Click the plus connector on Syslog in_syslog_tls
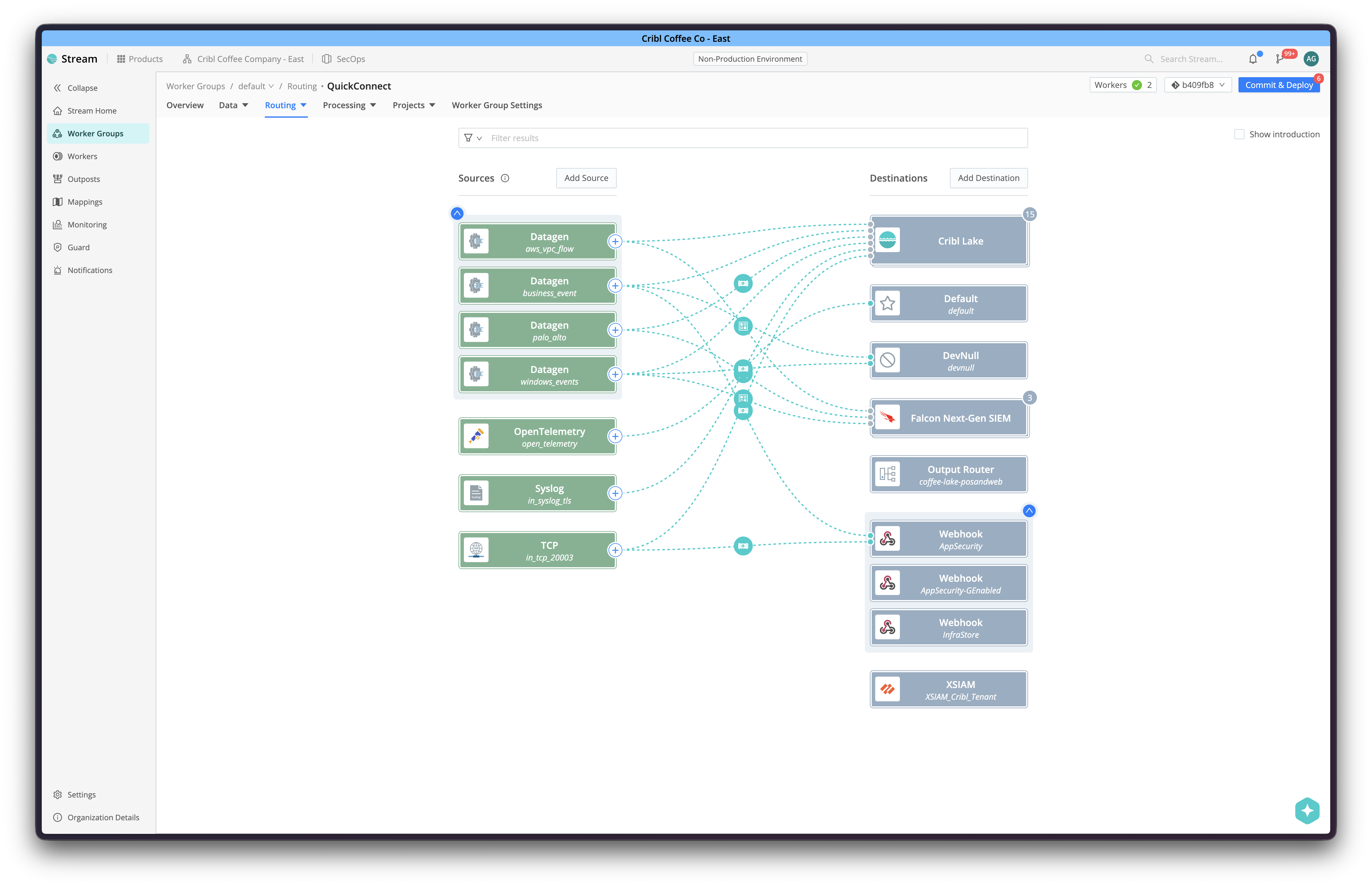 tap(615, 493)
